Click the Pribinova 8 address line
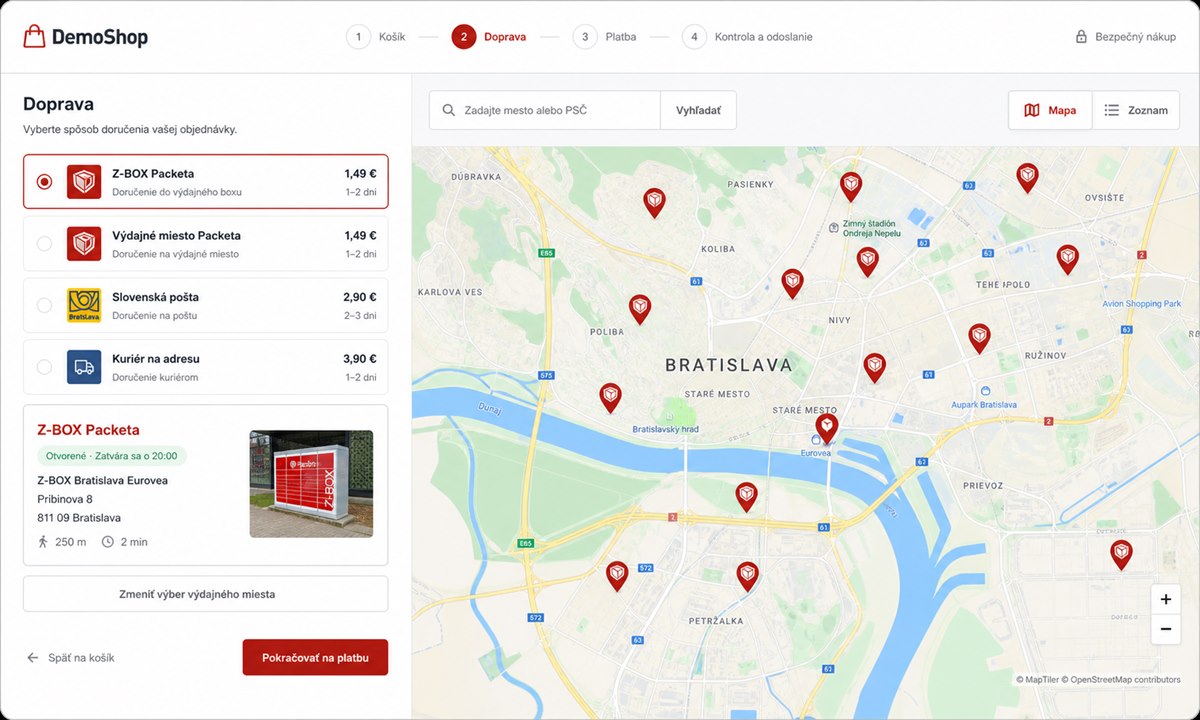1200x720 pixels. (x=65, y=499)
